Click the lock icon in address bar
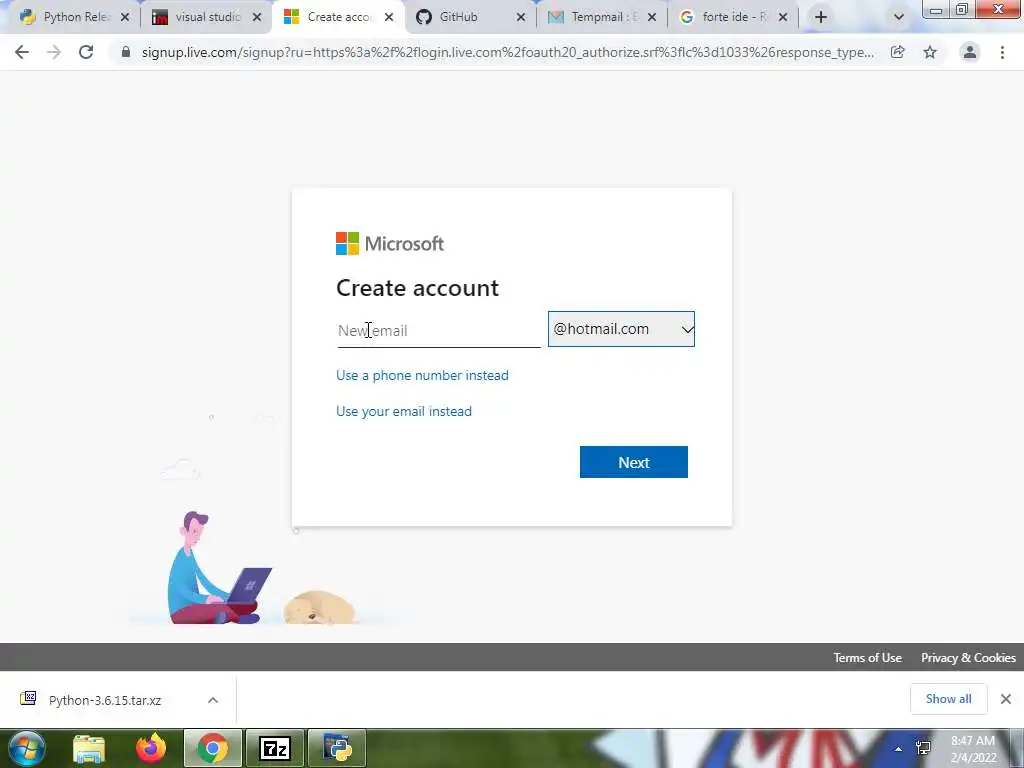The width and height of the screenshot is (1024, 768). (x=125, y=52)
